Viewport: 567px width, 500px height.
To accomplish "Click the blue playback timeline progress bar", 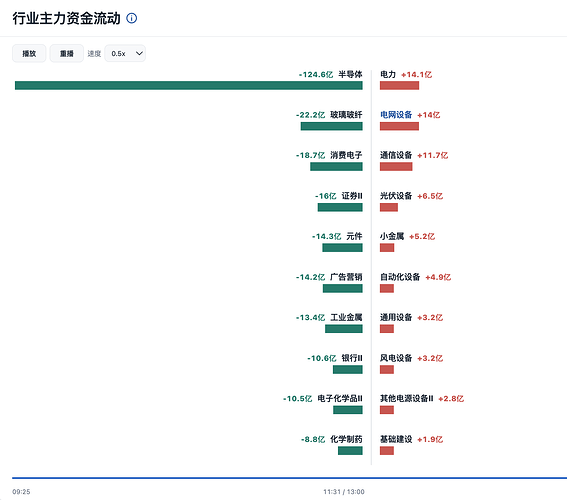I will click(x=289, y=478).
